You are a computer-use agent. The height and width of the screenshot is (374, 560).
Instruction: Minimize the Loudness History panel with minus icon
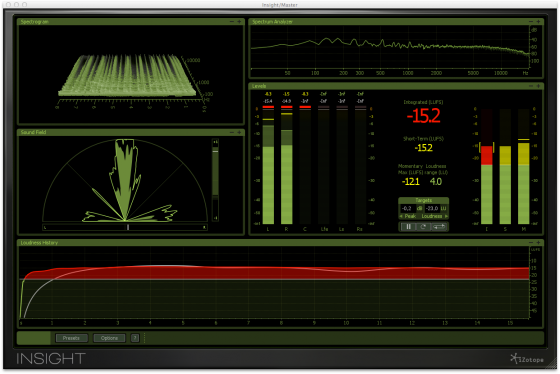coord(531,243)
